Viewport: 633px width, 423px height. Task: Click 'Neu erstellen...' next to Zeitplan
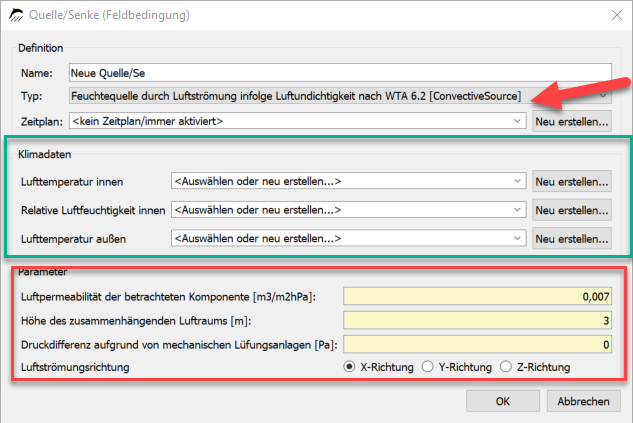click(572, 121)
